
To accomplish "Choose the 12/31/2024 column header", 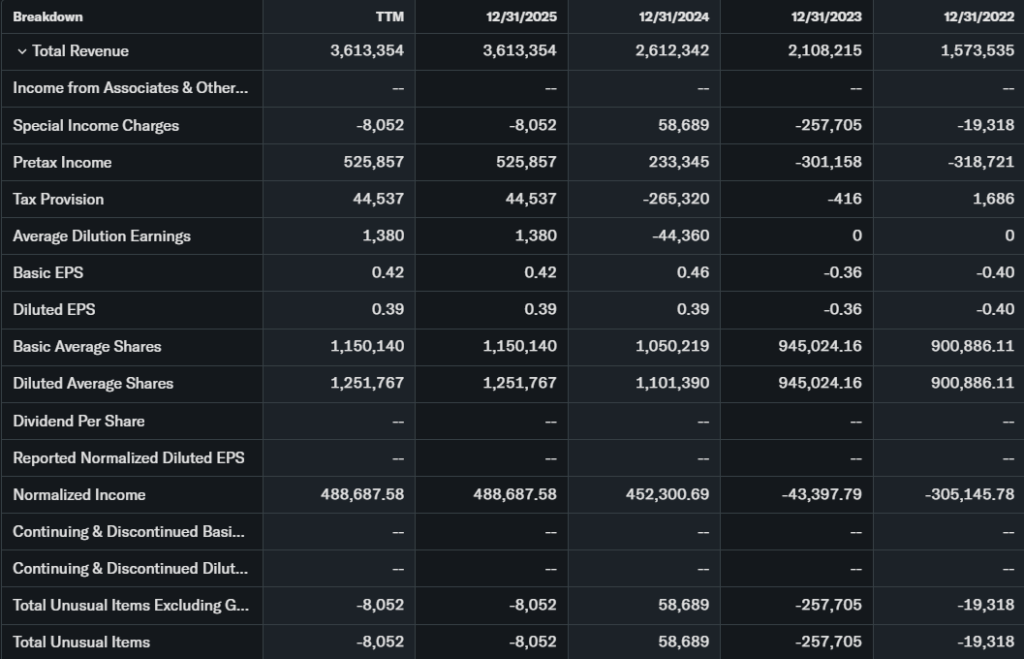I will click(x=675, y=17).
